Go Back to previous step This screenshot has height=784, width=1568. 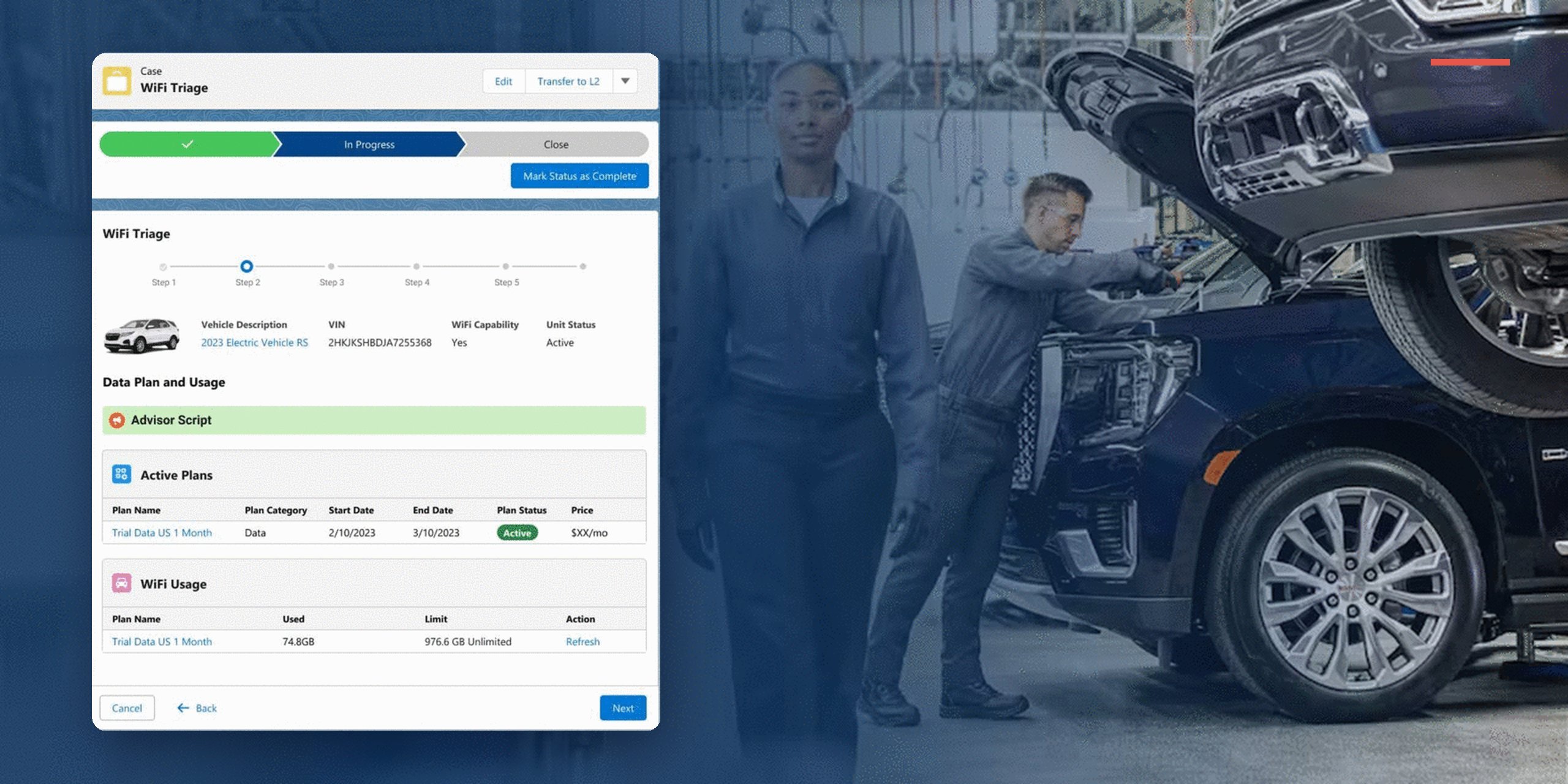(x=197, y=708)
